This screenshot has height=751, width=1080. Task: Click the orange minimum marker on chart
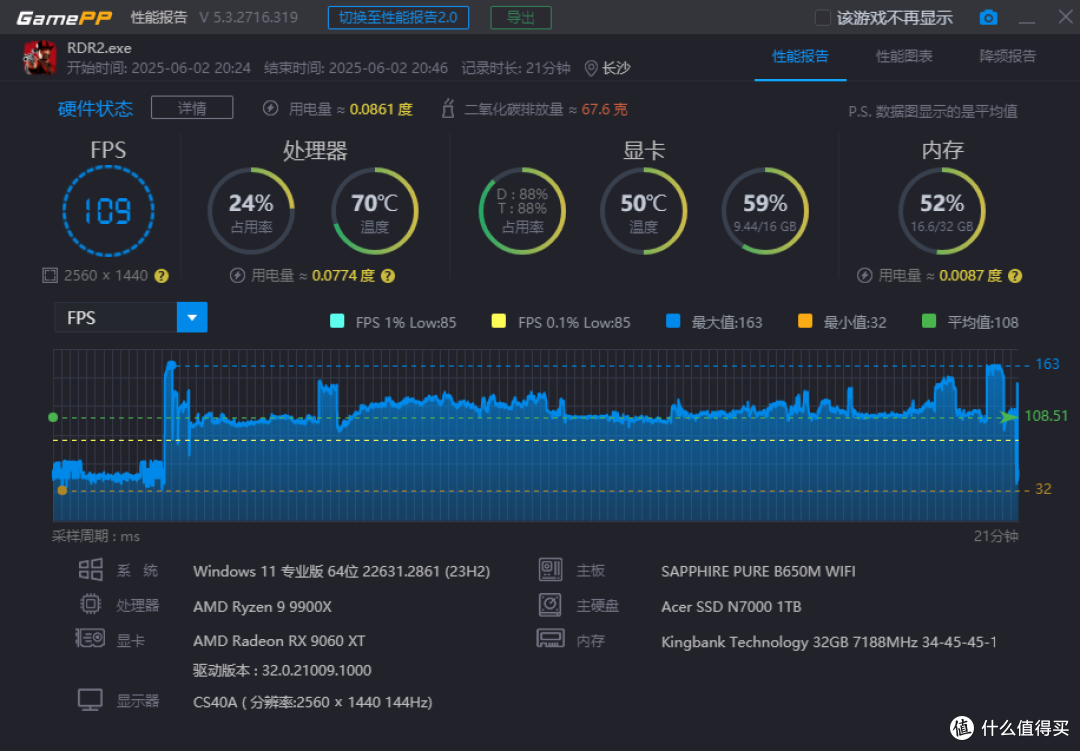(x=62, y=491)
